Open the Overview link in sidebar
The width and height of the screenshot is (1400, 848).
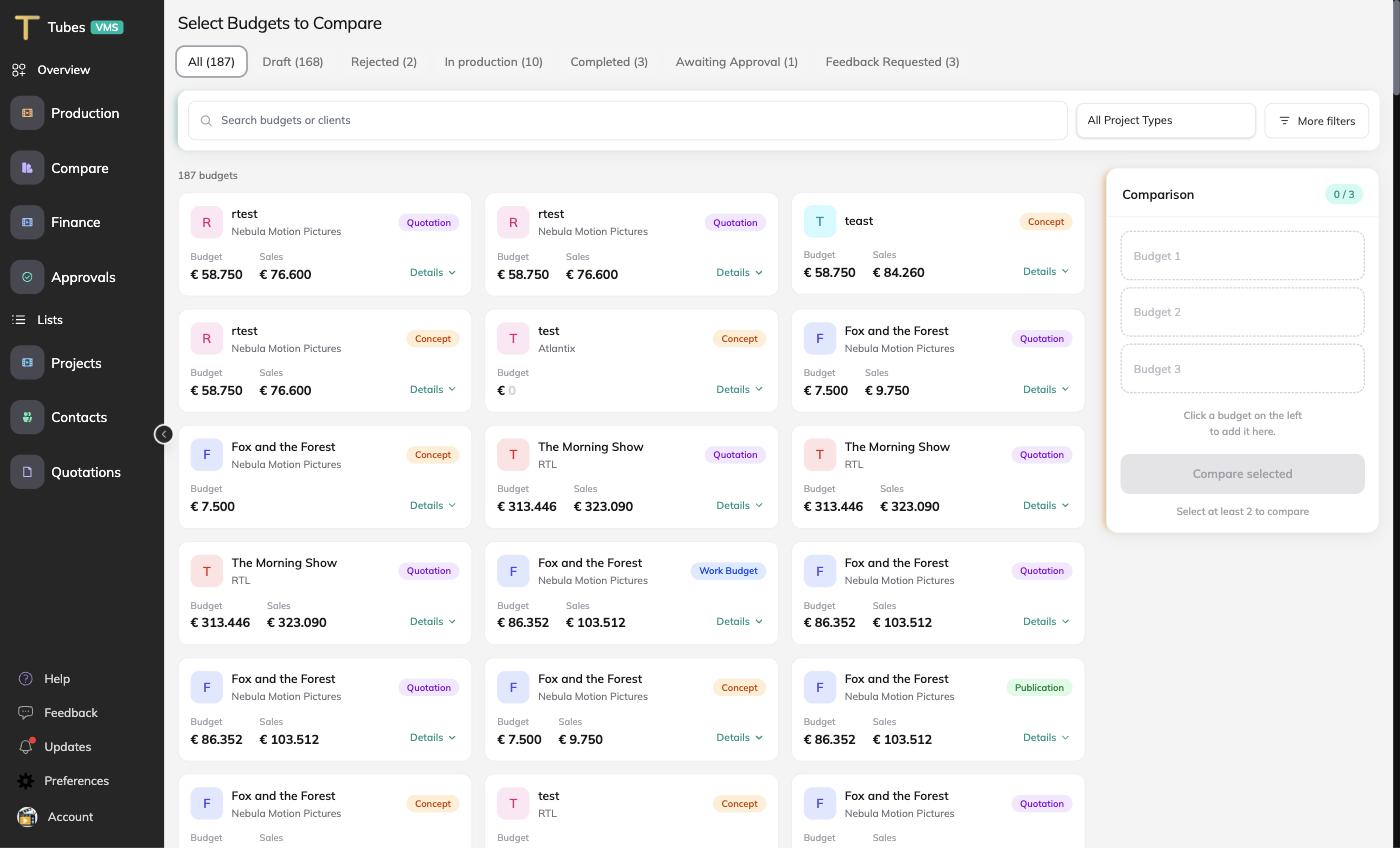tap(64, 70)
